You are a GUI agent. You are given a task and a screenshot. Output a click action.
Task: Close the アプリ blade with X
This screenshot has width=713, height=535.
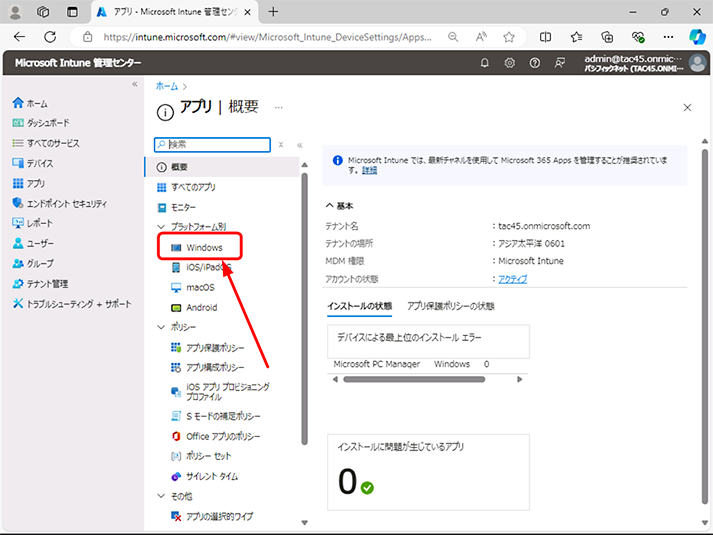tap(687, 108)
